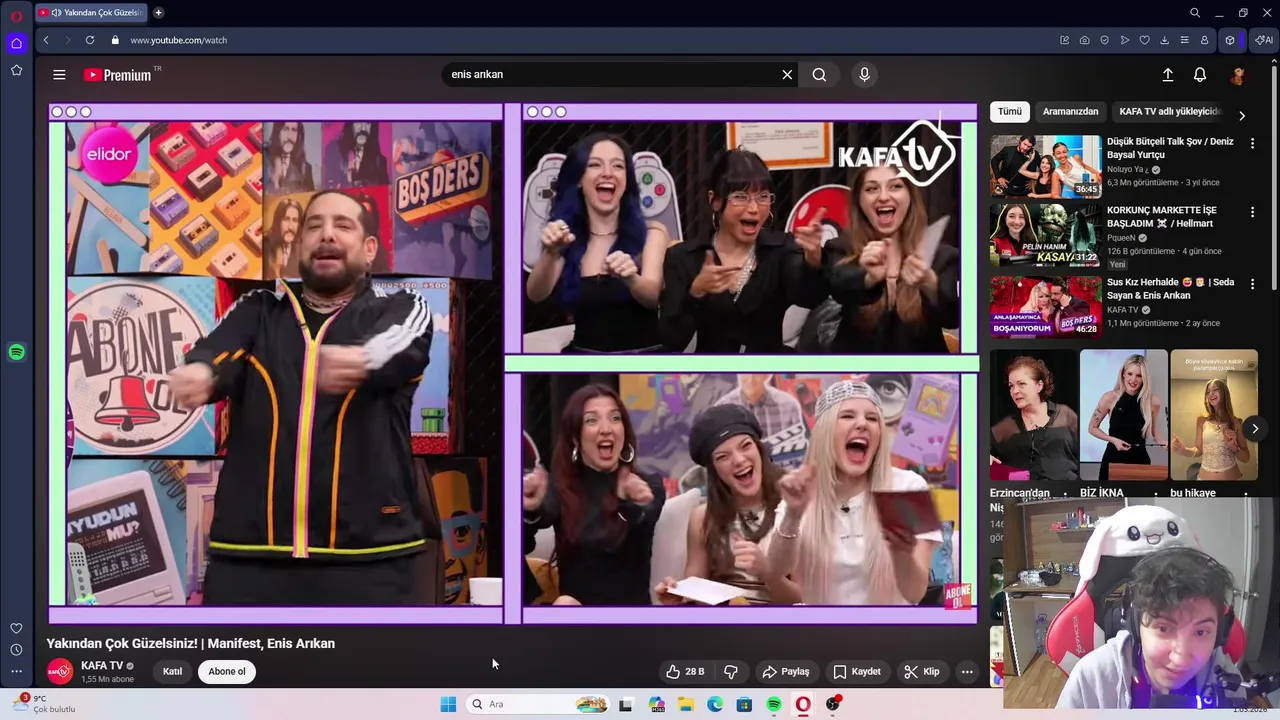The width and height of the screenshot is (1280, 720).
Task: Open YouTube notifications bell
Action: (x=1200, y=75)
